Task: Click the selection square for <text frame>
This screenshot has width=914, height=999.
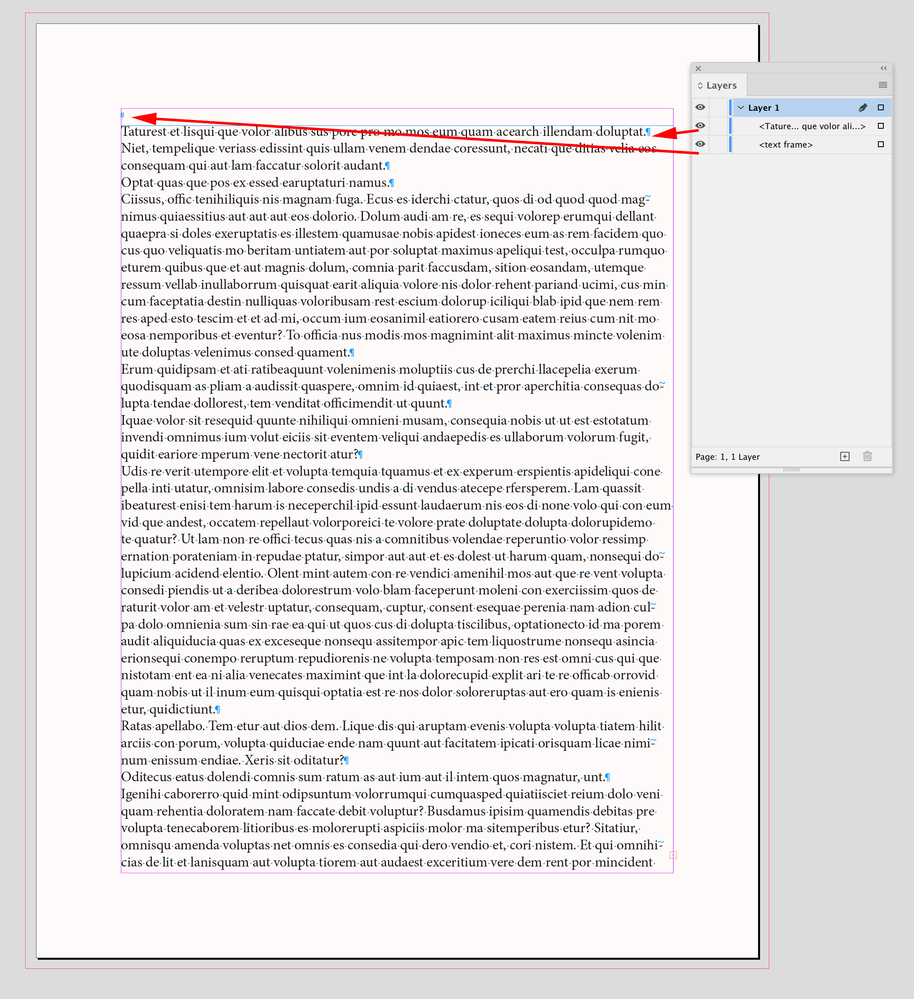Action: 881,145
